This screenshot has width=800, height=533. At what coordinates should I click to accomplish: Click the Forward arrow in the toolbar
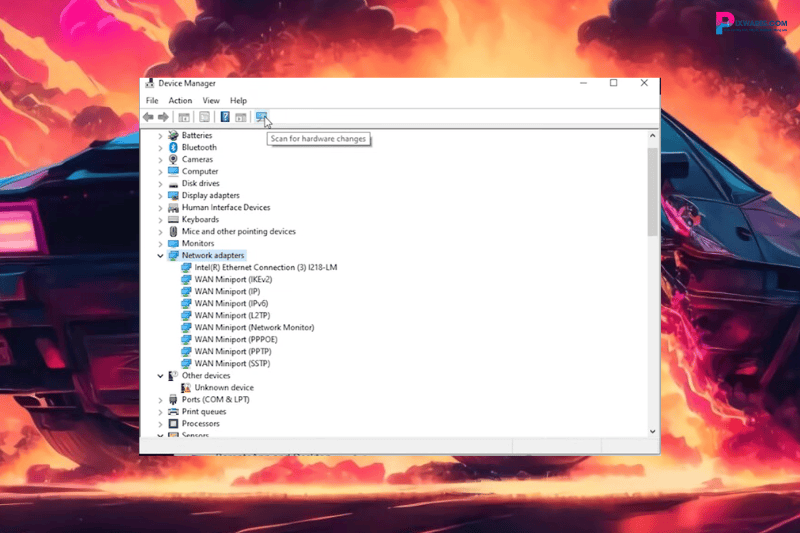point(163,117)
